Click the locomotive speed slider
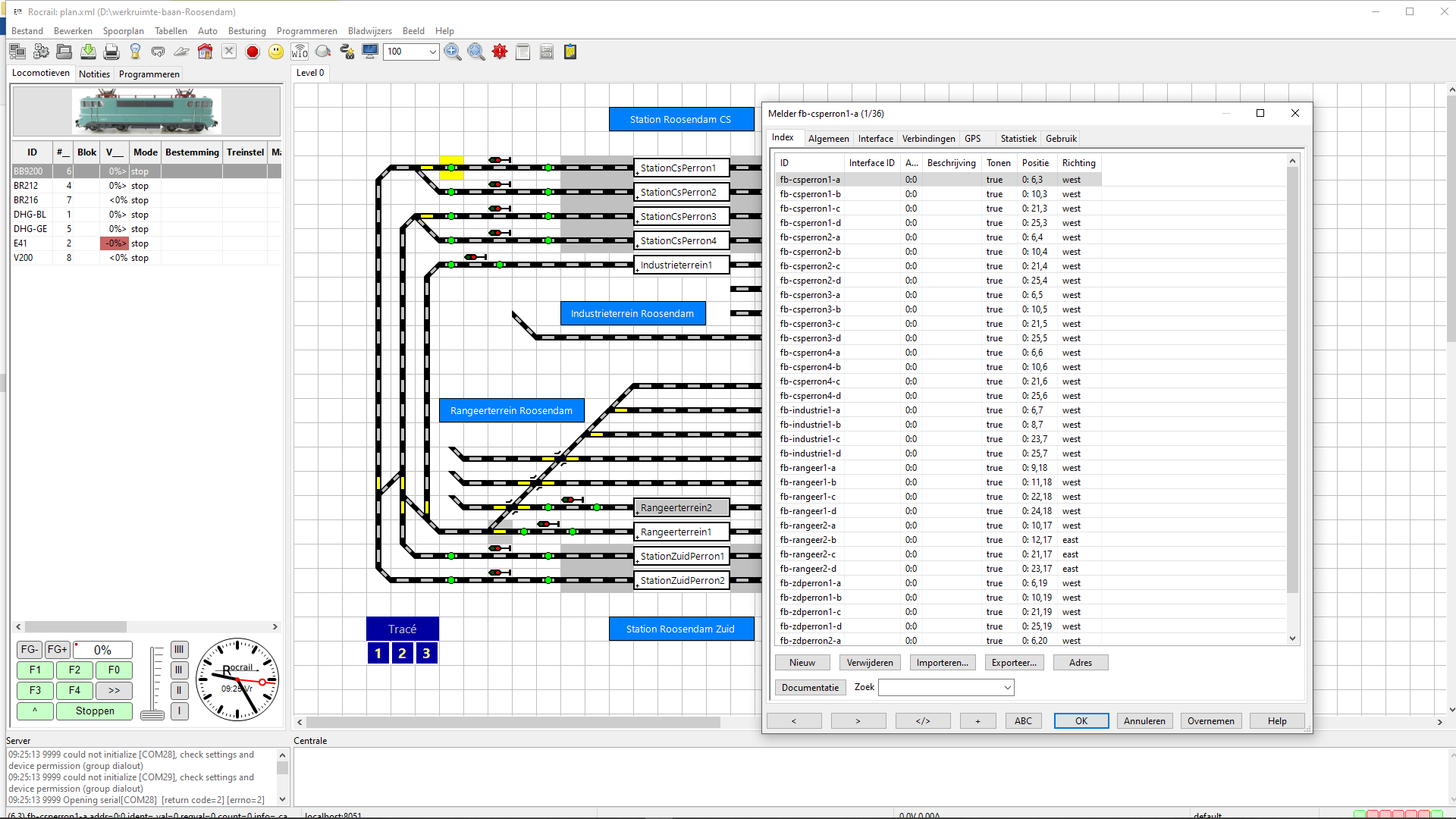 pyautogui.click(x=152, y=682)
